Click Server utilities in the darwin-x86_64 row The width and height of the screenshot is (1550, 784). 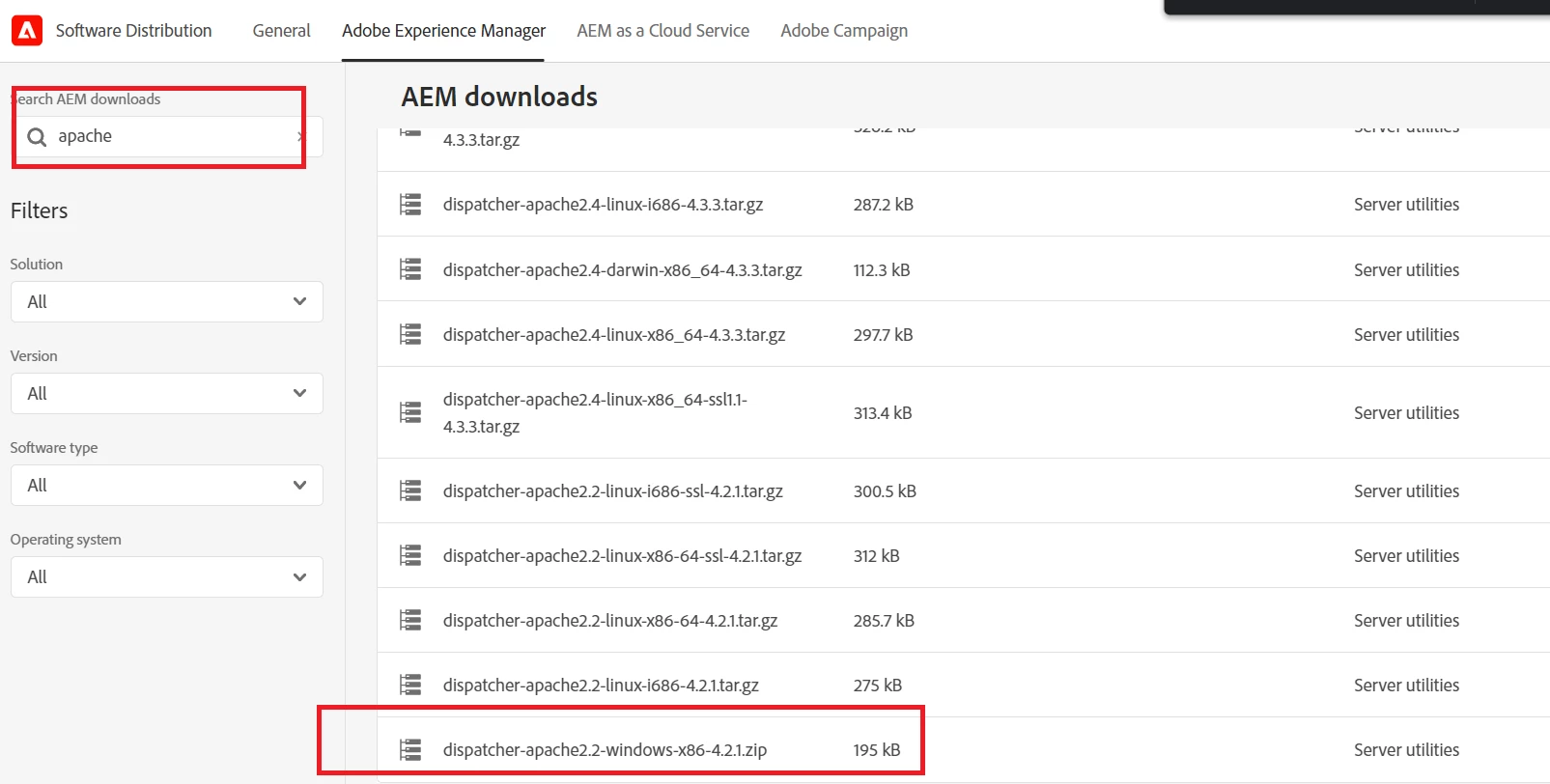coord(1406,269)
